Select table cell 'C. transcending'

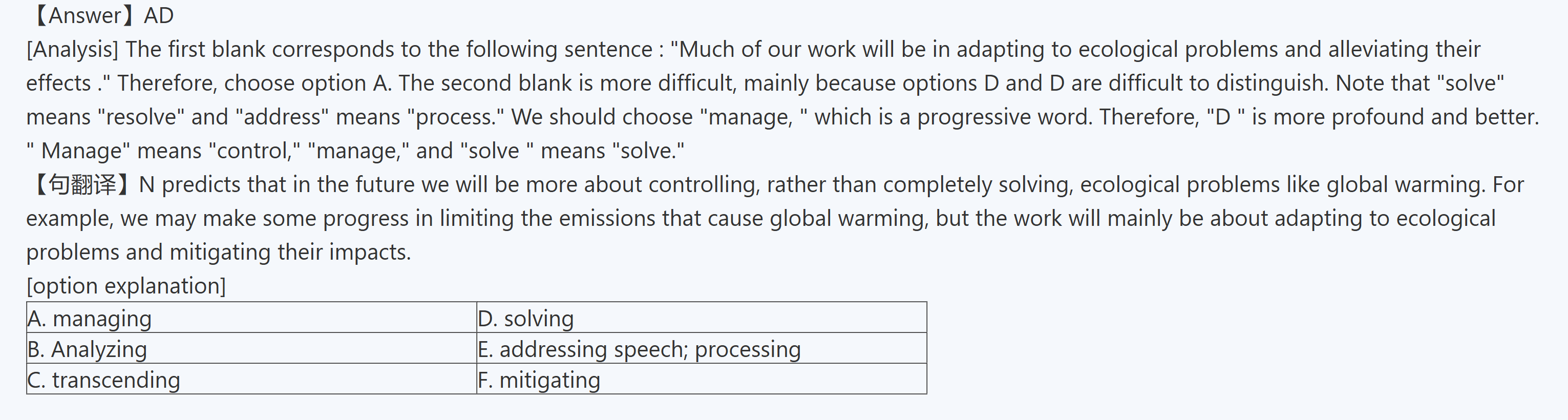point(104,380)
